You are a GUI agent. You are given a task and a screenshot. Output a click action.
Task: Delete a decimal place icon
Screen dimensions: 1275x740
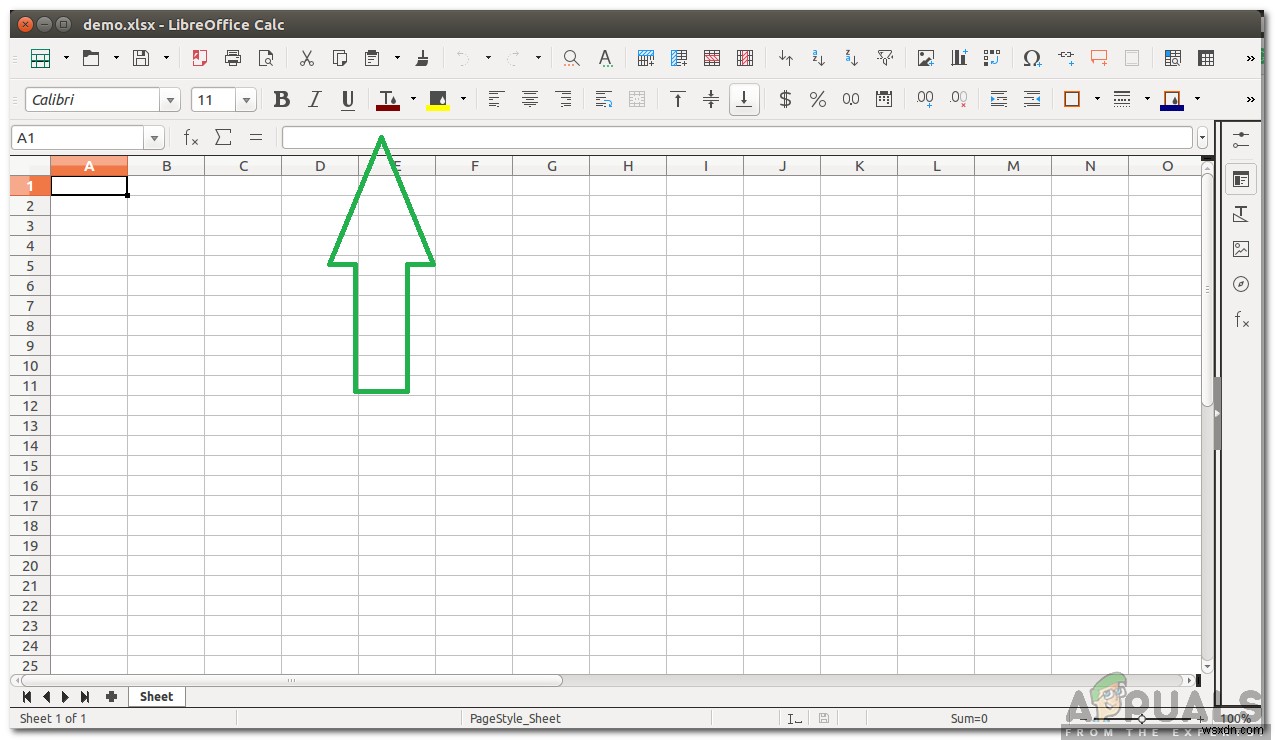point(958,99)
